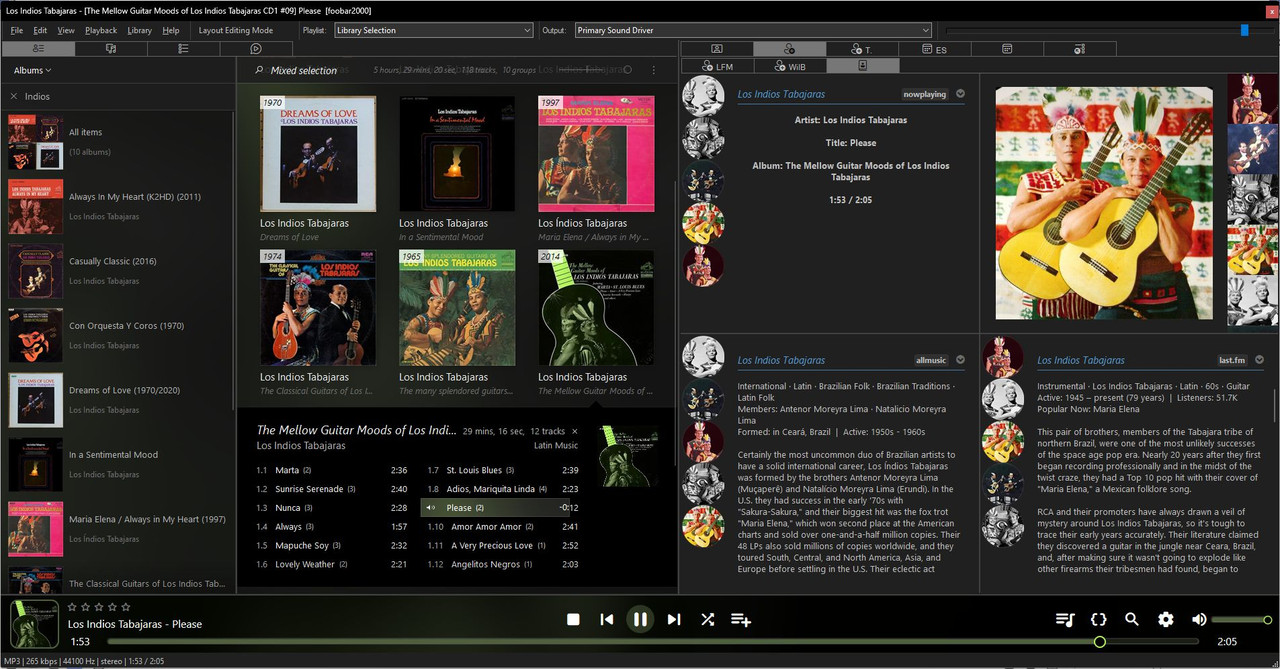Screen dimensions: 1280x669
Task: Open the Dreams of Love 1970 album cover
Action: [318, 153]
